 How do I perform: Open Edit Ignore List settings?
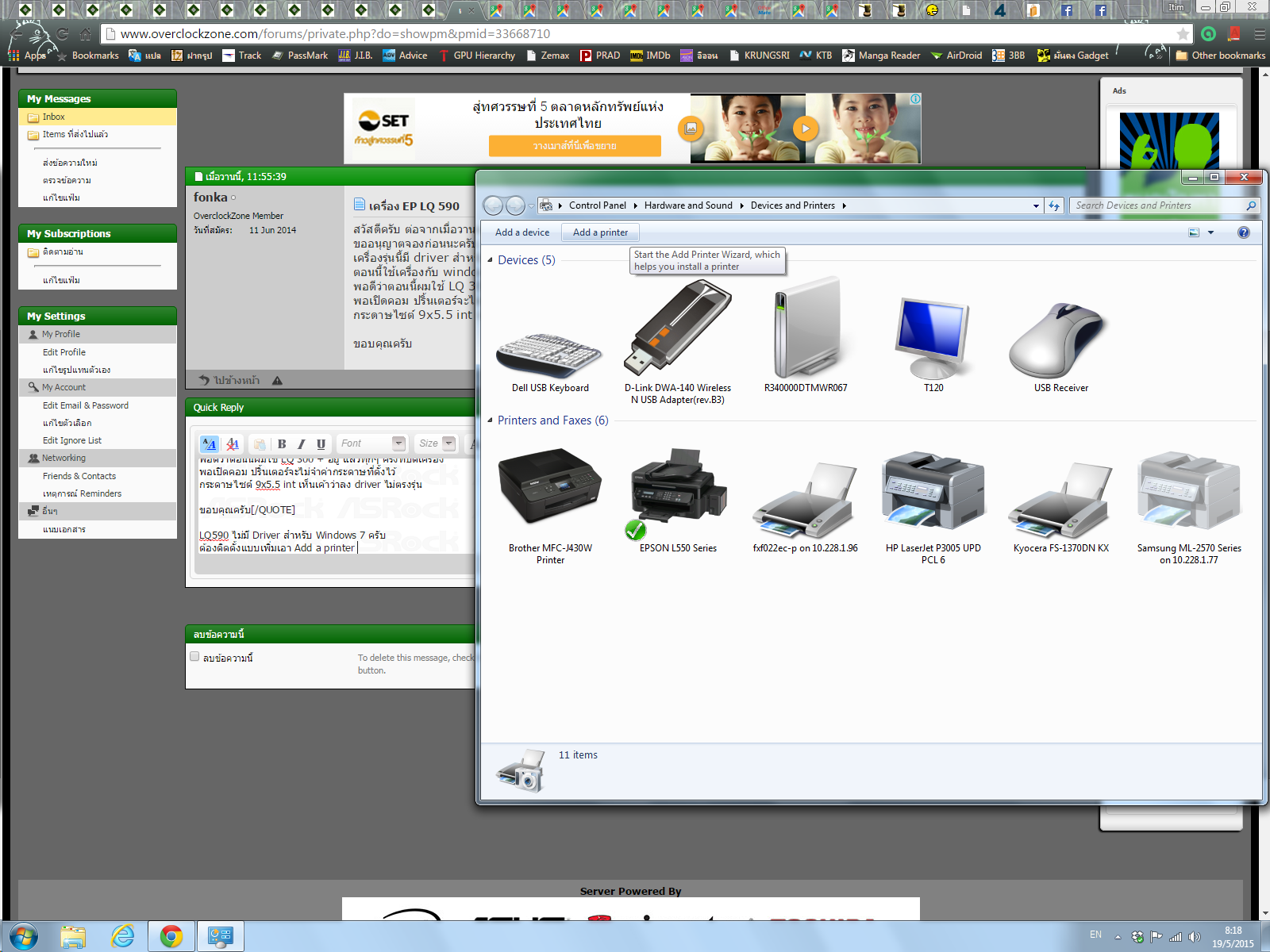pos(72,440)
